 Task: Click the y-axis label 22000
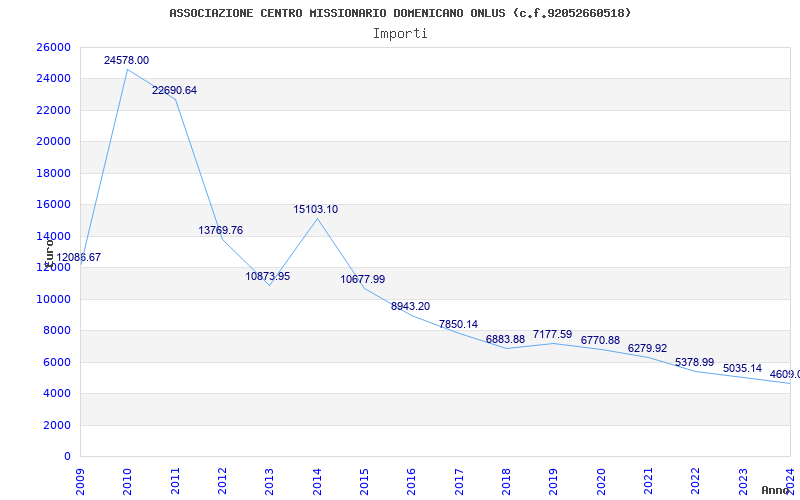[x=53, y=110]
